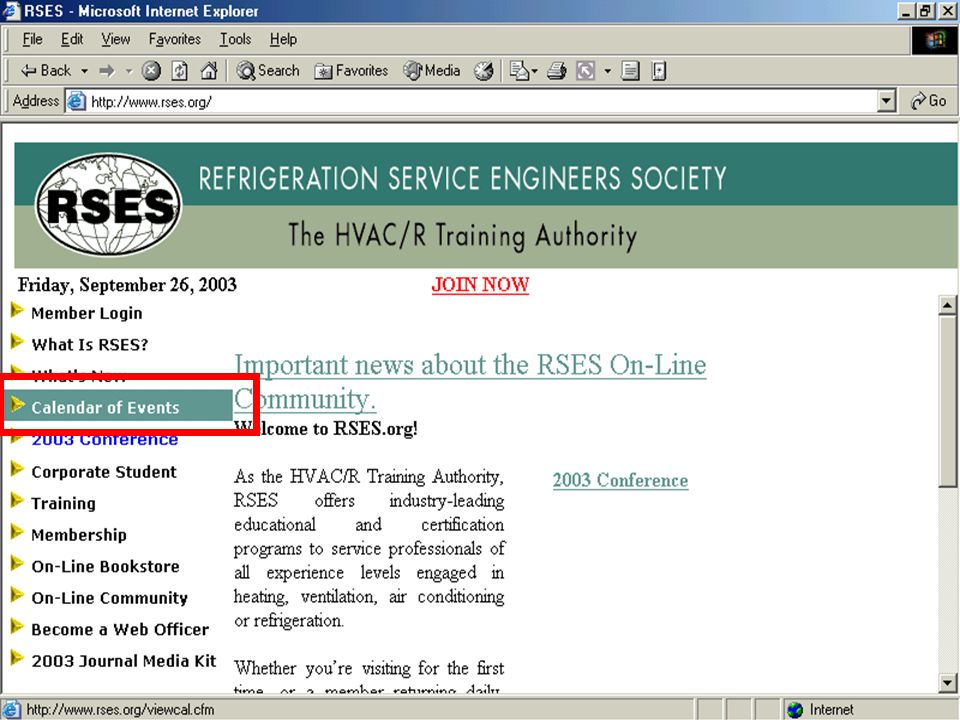
Task: Open the Media toolbar button
Action: [432, 71]
